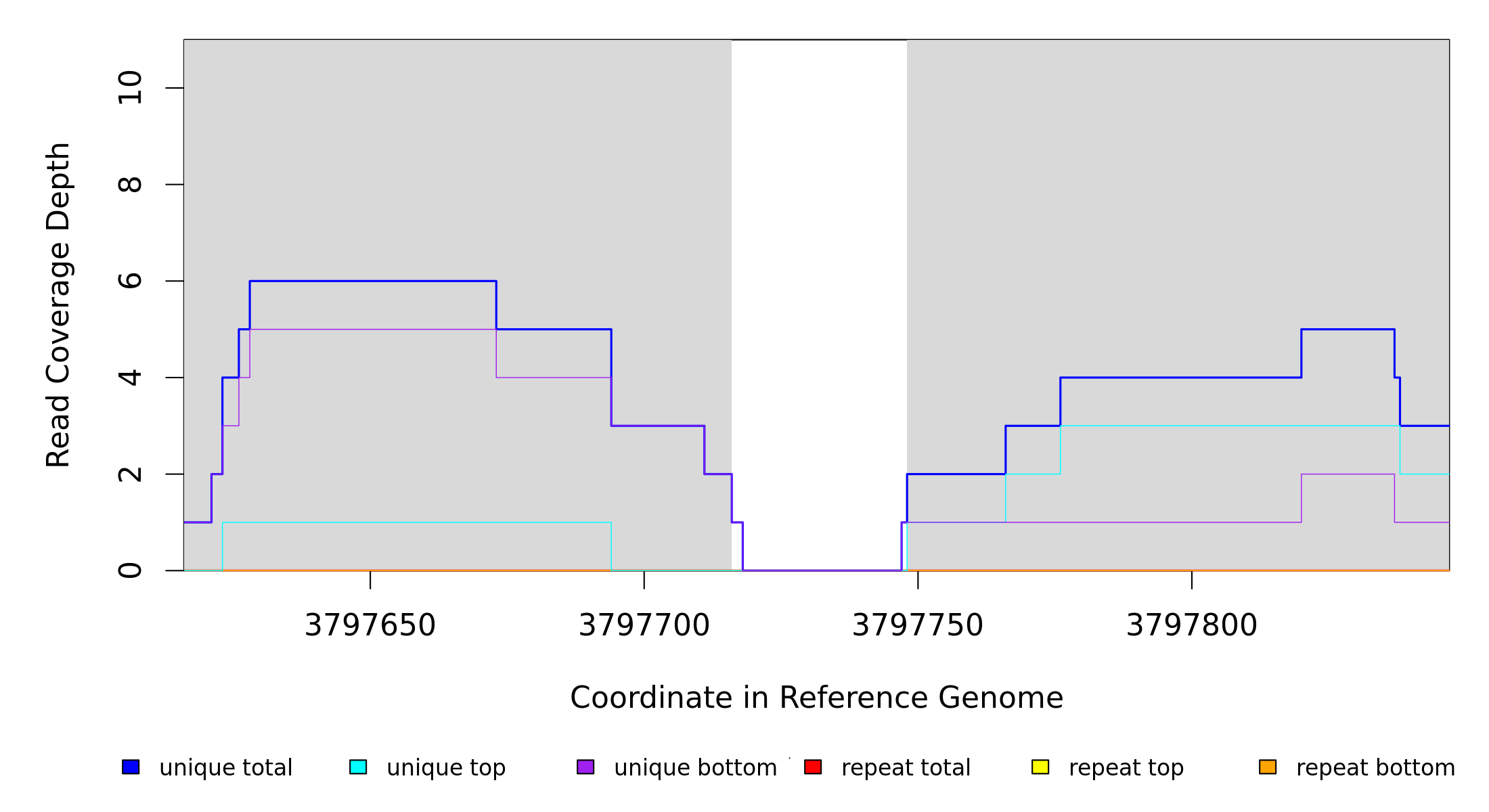The width and height of the screenshot is (1489, 812).
Task: Click the red repeat total legend swatch
Action: 813,767
